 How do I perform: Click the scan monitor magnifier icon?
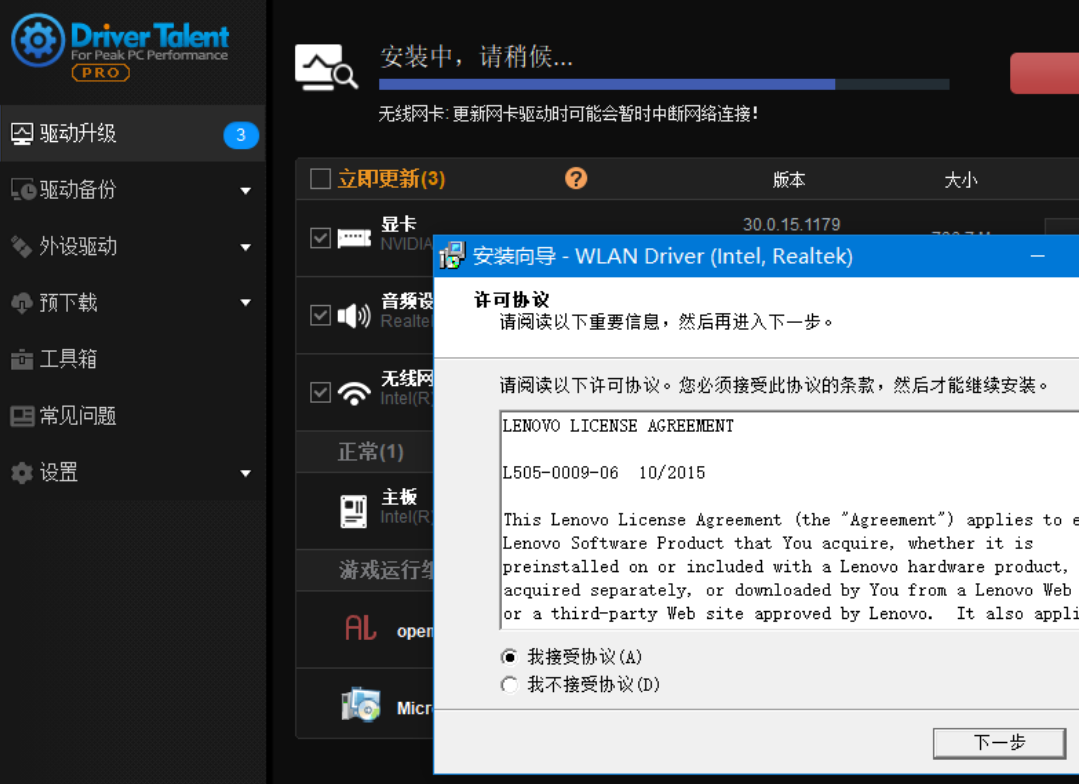(326, 67)
